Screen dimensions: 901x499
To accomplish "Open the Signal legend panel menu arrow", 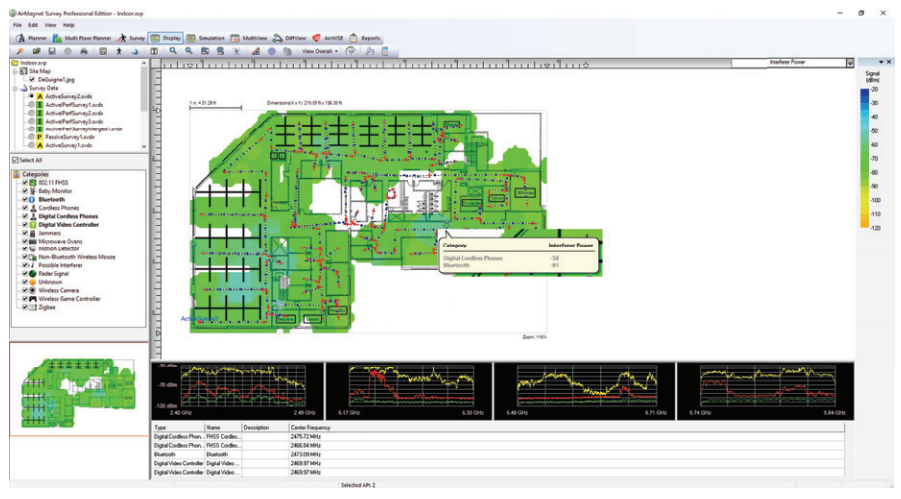I will [881, 62].
